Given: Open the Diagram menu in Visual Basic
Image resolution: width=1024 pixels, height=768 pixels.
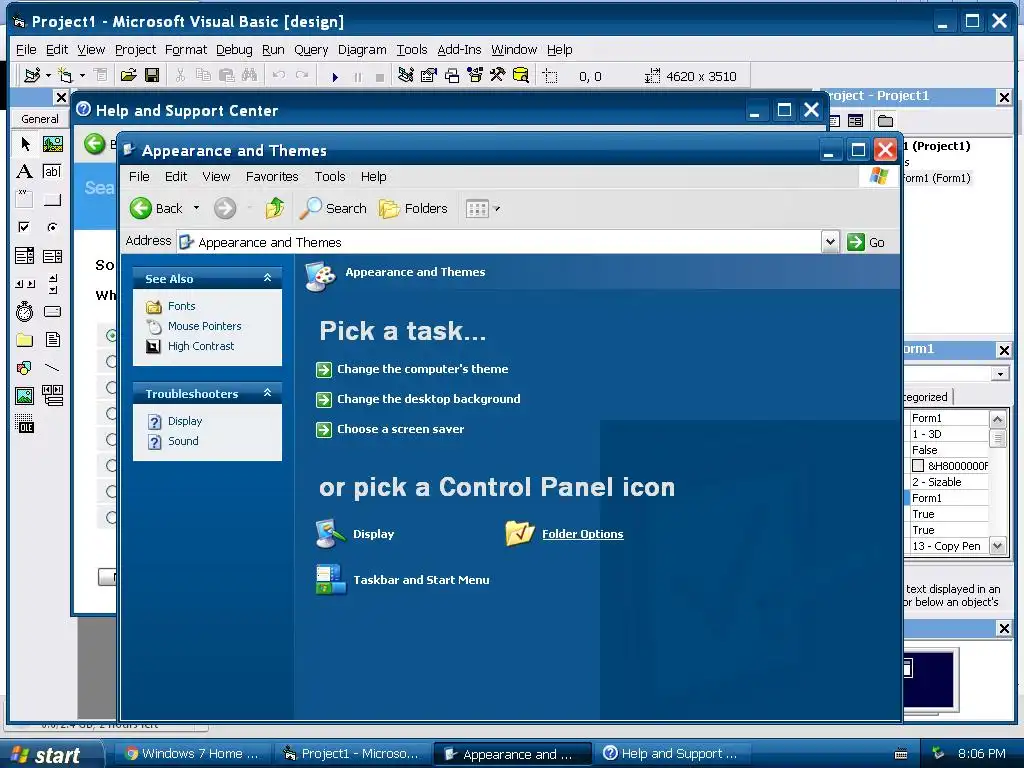Looking at the screenshot, I should (x=362, y=50).
